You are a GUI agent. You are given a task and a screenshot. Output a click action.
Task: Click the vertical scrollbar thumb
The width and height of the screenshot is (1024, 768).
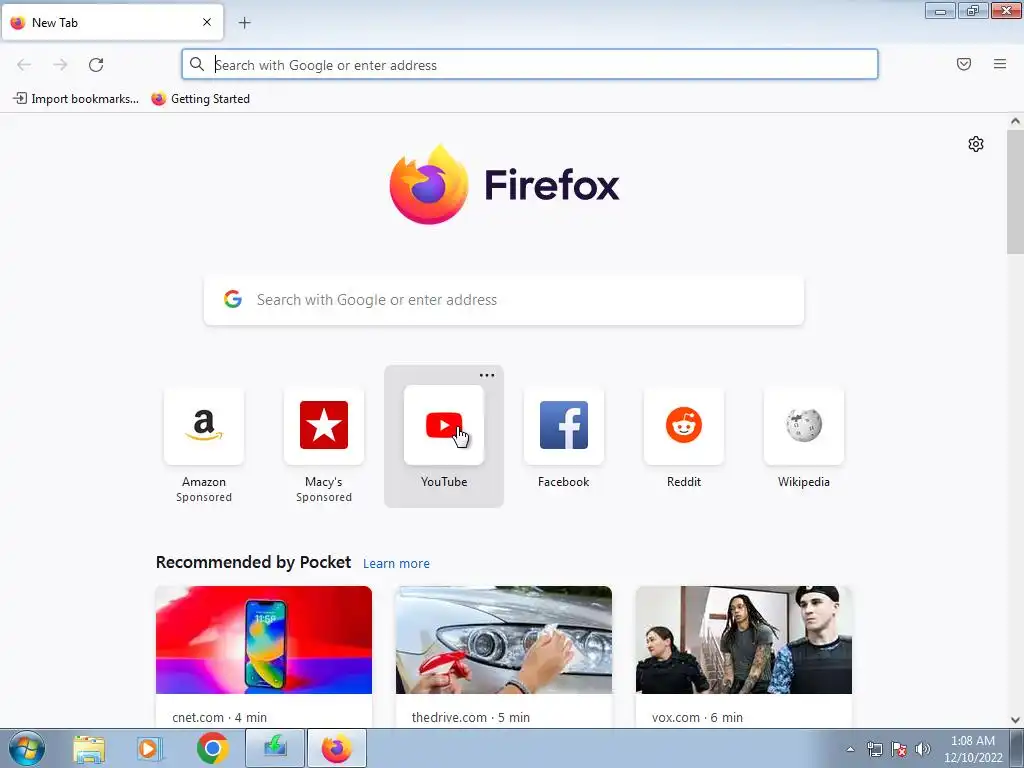pyautogui.click(x=1015, y=191)
